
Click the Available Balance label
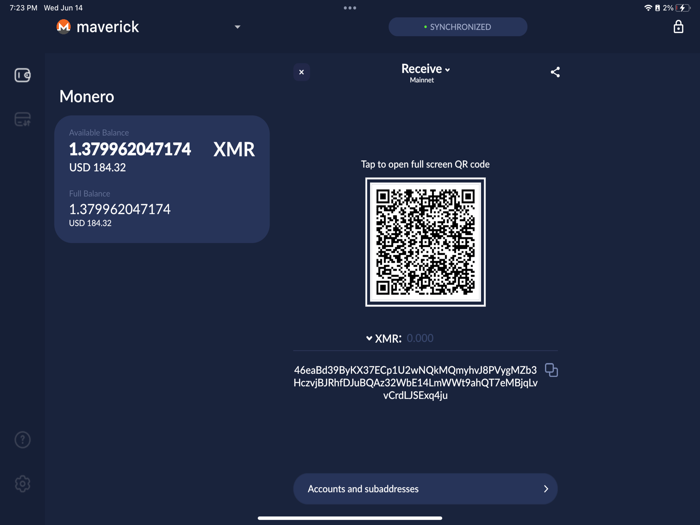click(99, 133)
